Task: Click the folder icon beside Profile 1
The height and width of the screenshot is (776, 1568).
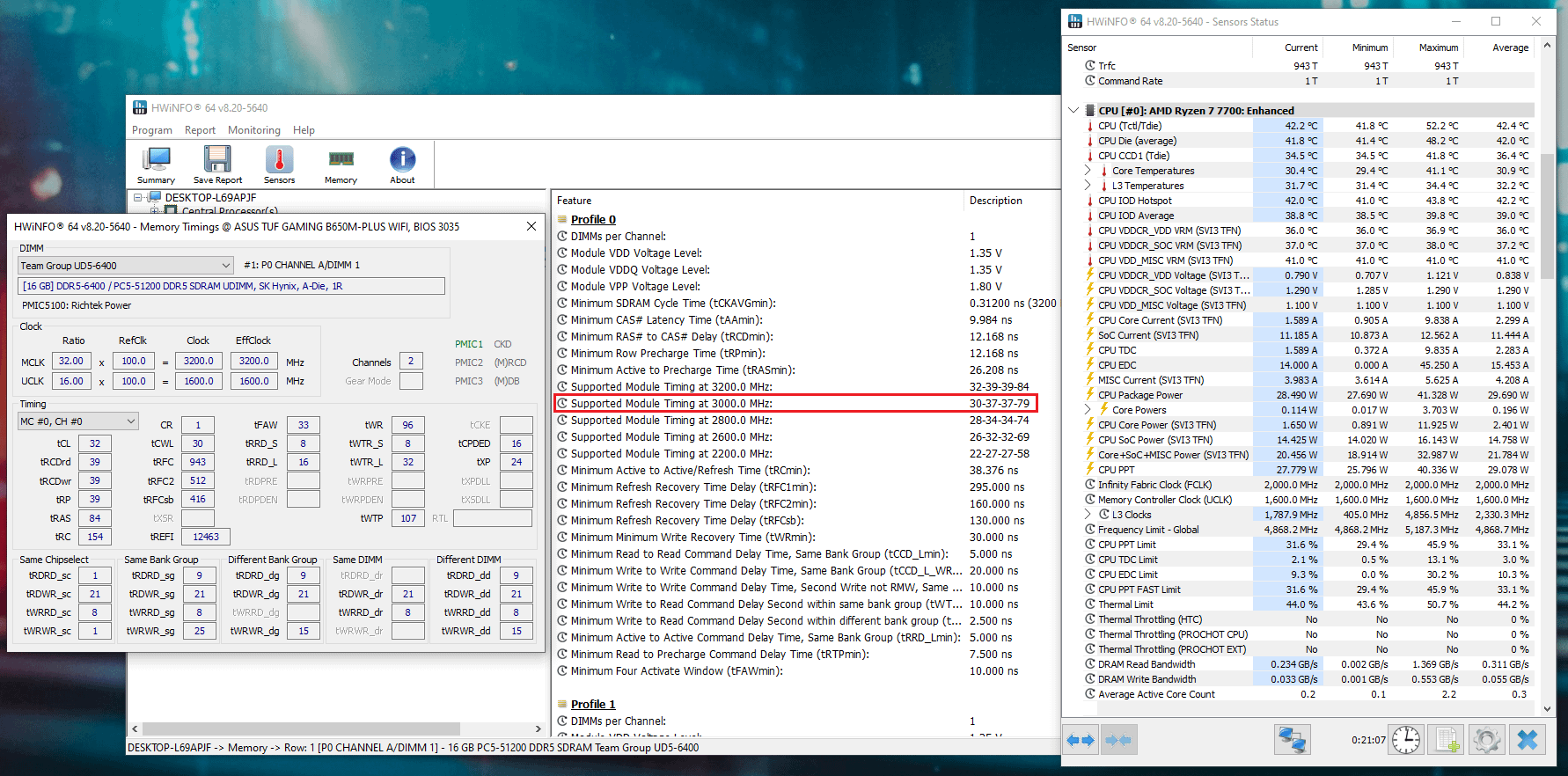Action: [563, 704]
